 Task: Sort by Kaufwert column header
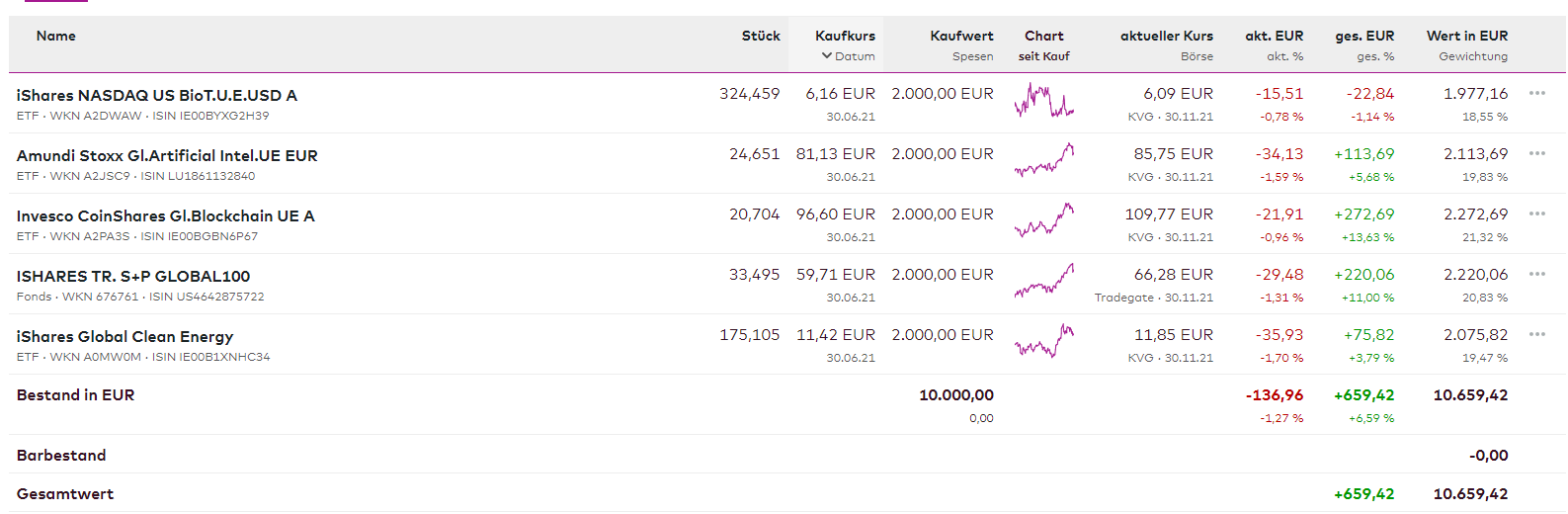(961, 37)
